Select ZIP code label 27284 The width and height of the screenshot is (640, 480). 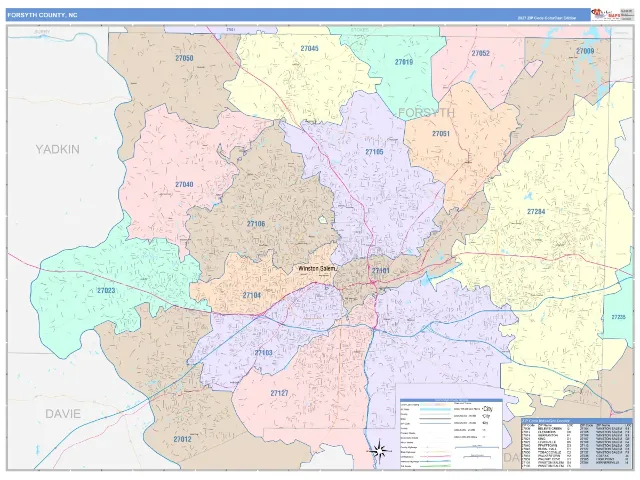[536, 212]
